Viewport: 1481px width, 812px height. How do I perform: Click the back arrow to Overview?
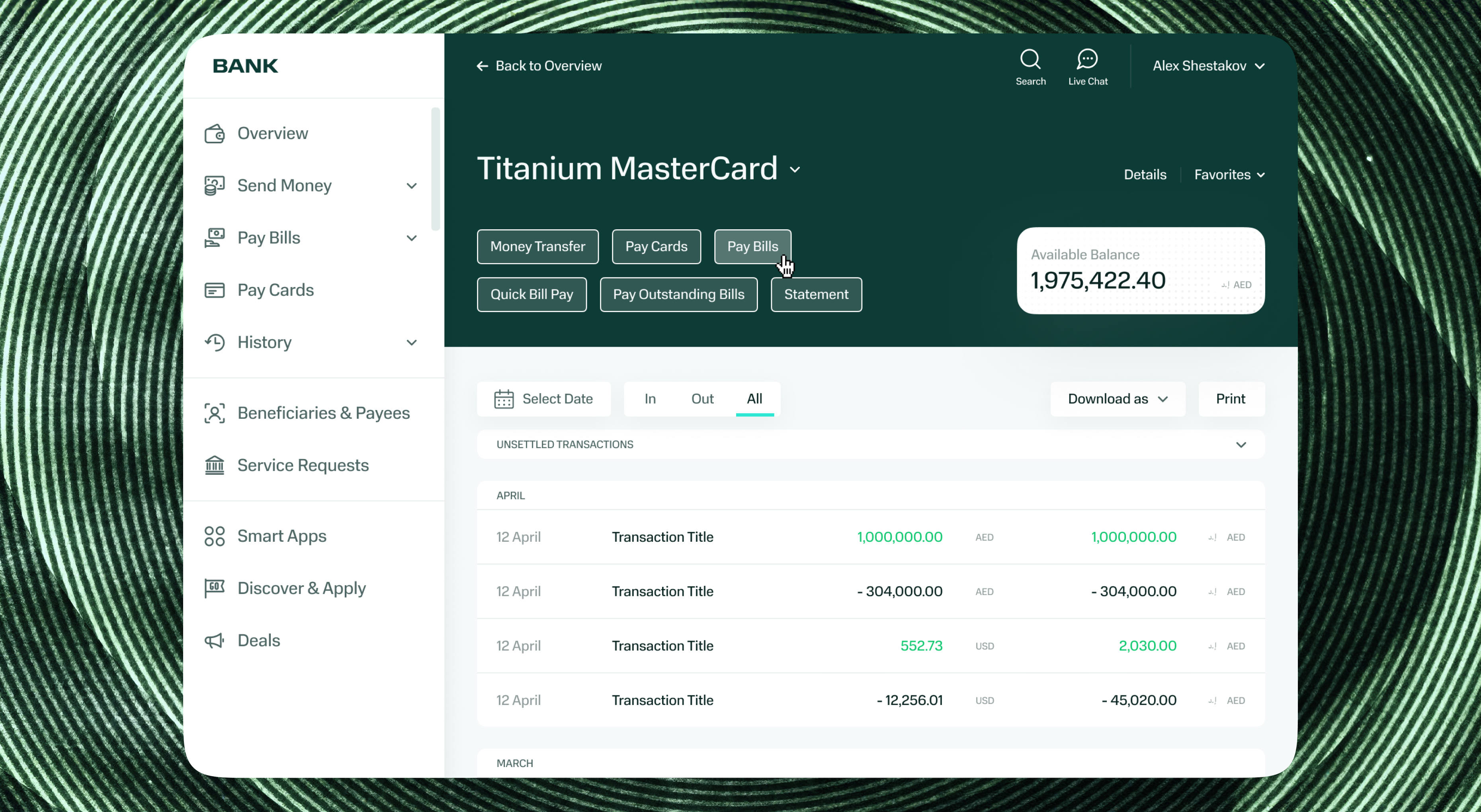(483, 66)
